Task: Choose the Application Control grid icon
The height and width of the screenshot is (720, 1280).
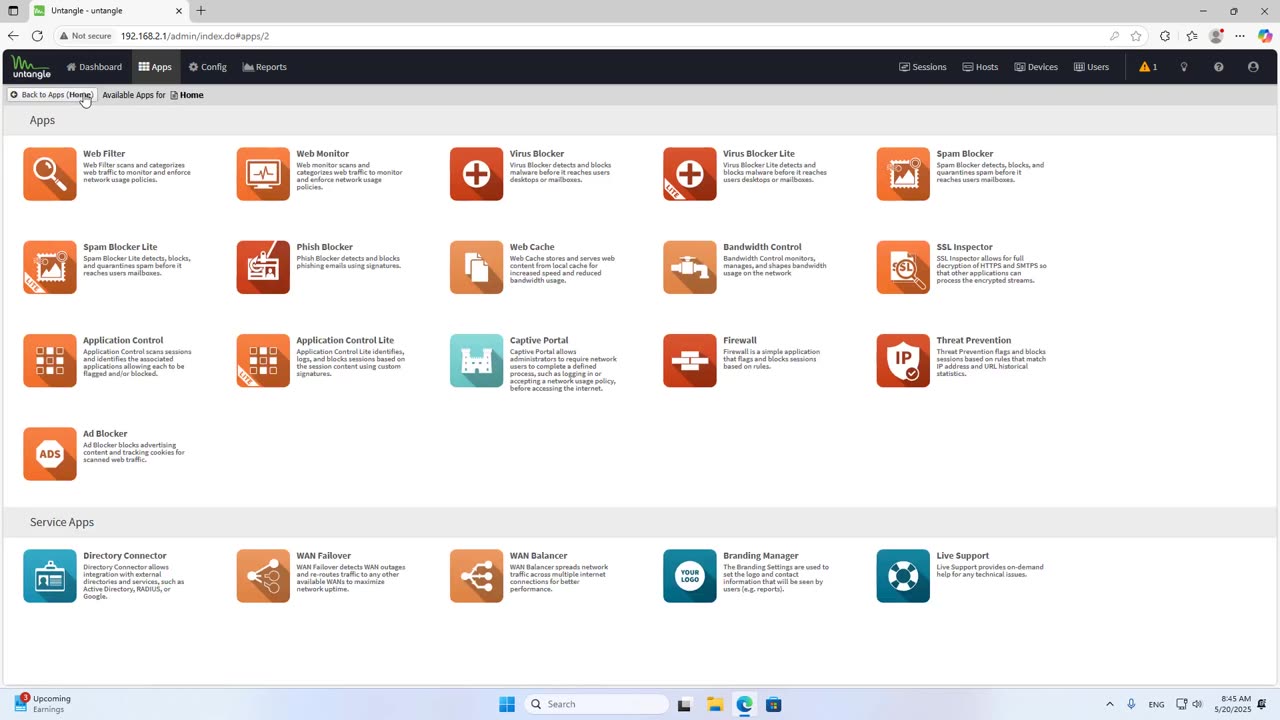Action: [50, 361]
